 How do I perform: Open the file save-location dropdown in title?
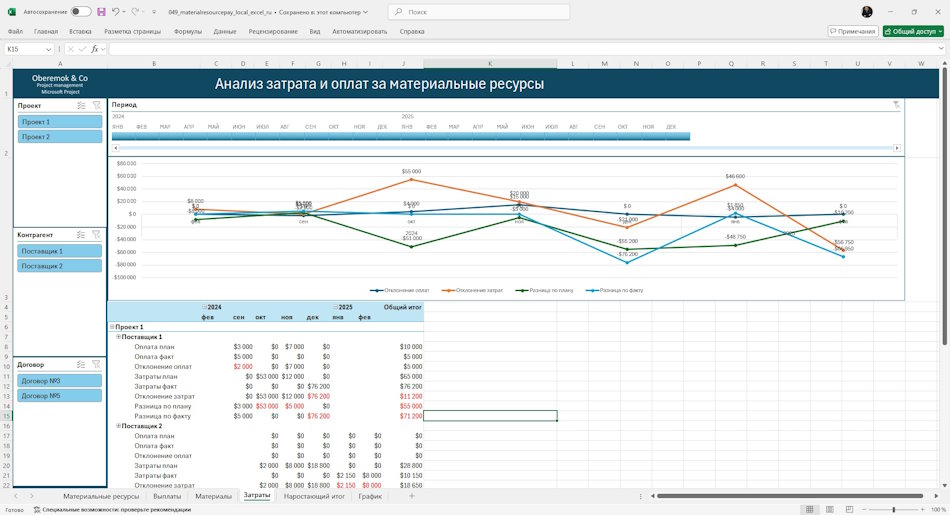pos(365,12)
